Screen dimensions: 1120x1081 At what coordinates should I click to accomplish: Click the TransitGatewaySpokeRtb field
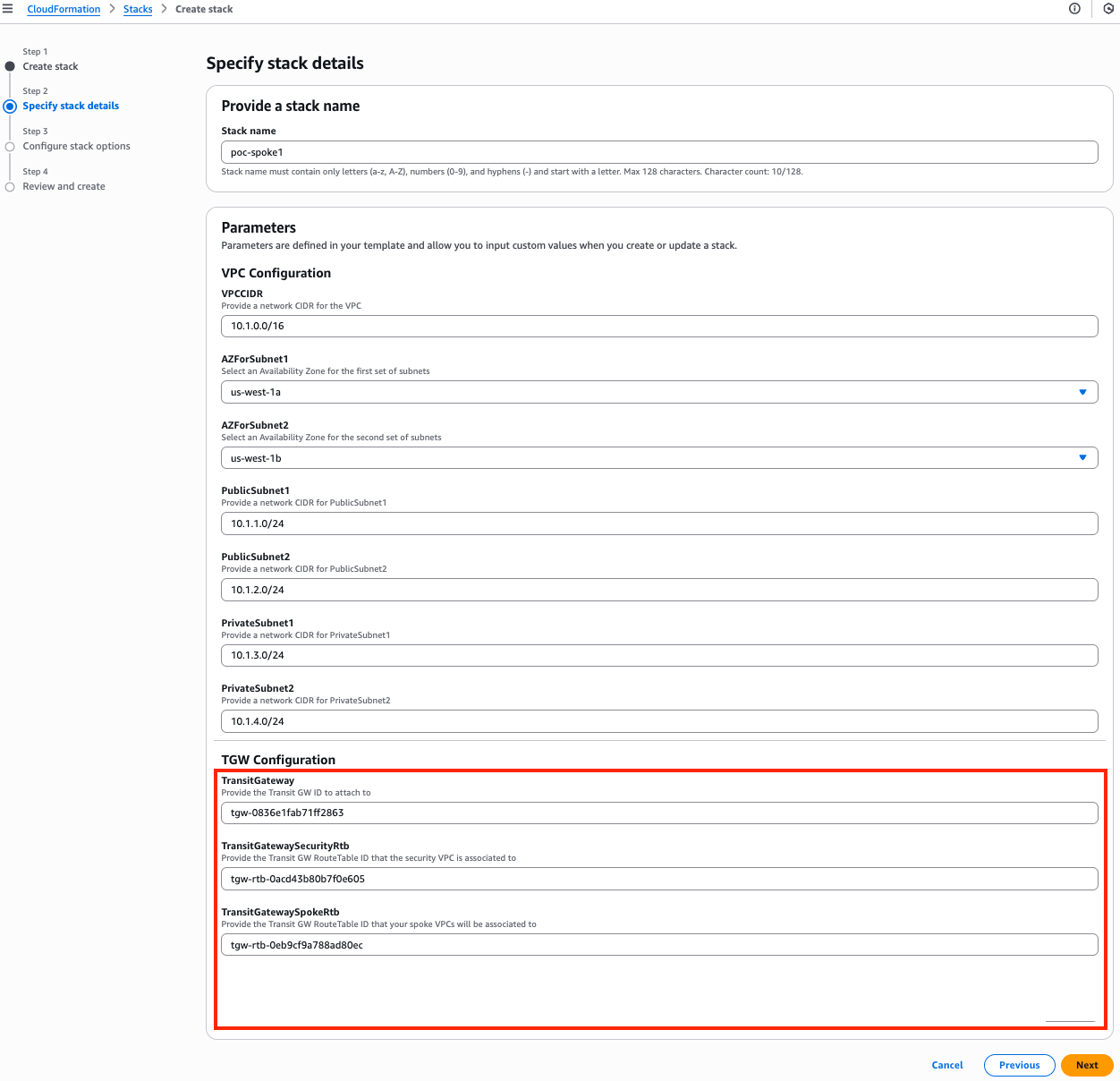659,945
